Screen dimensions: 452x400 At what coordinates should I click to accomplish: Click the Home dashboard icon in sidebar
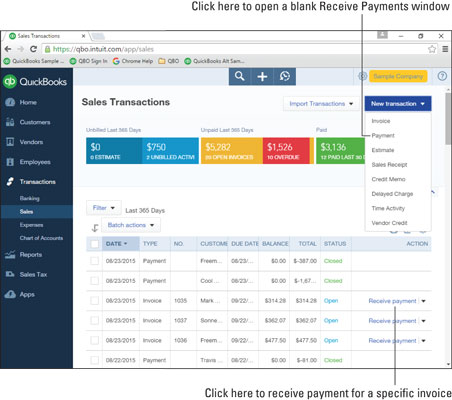coord(10,102)
